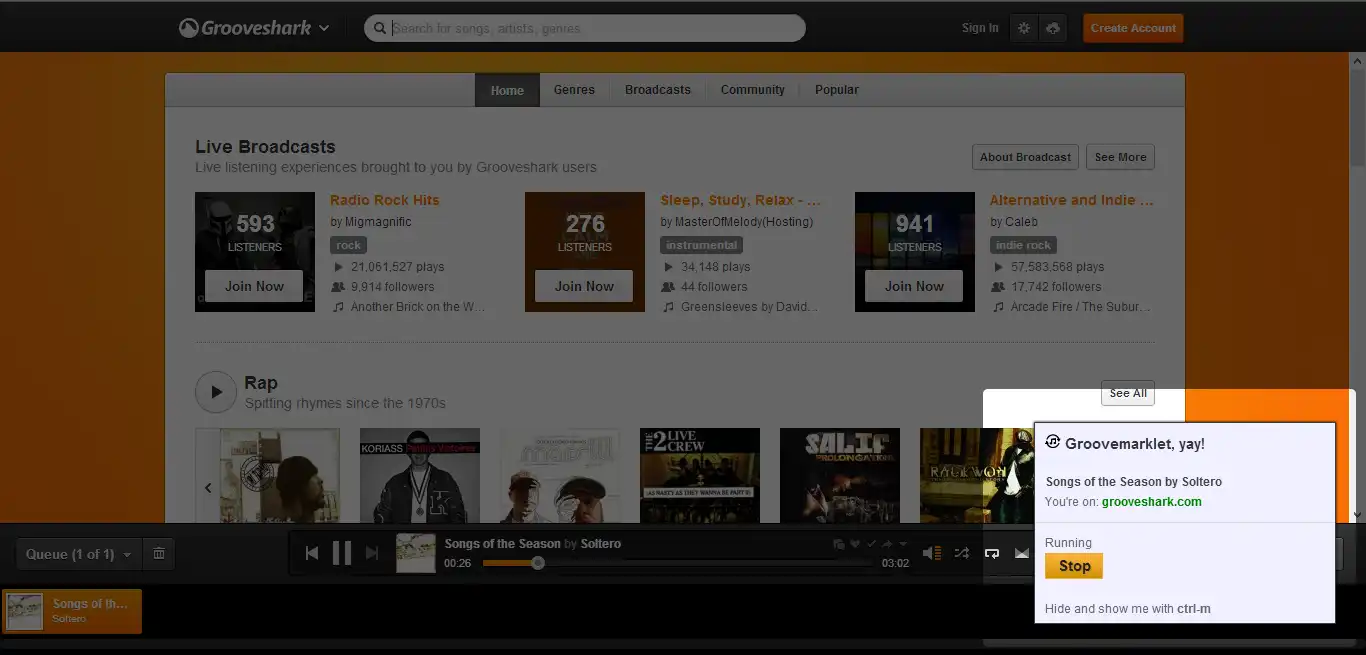Open the Broadcasts tab
1366x655 pixels.
(x=658, y=90)
